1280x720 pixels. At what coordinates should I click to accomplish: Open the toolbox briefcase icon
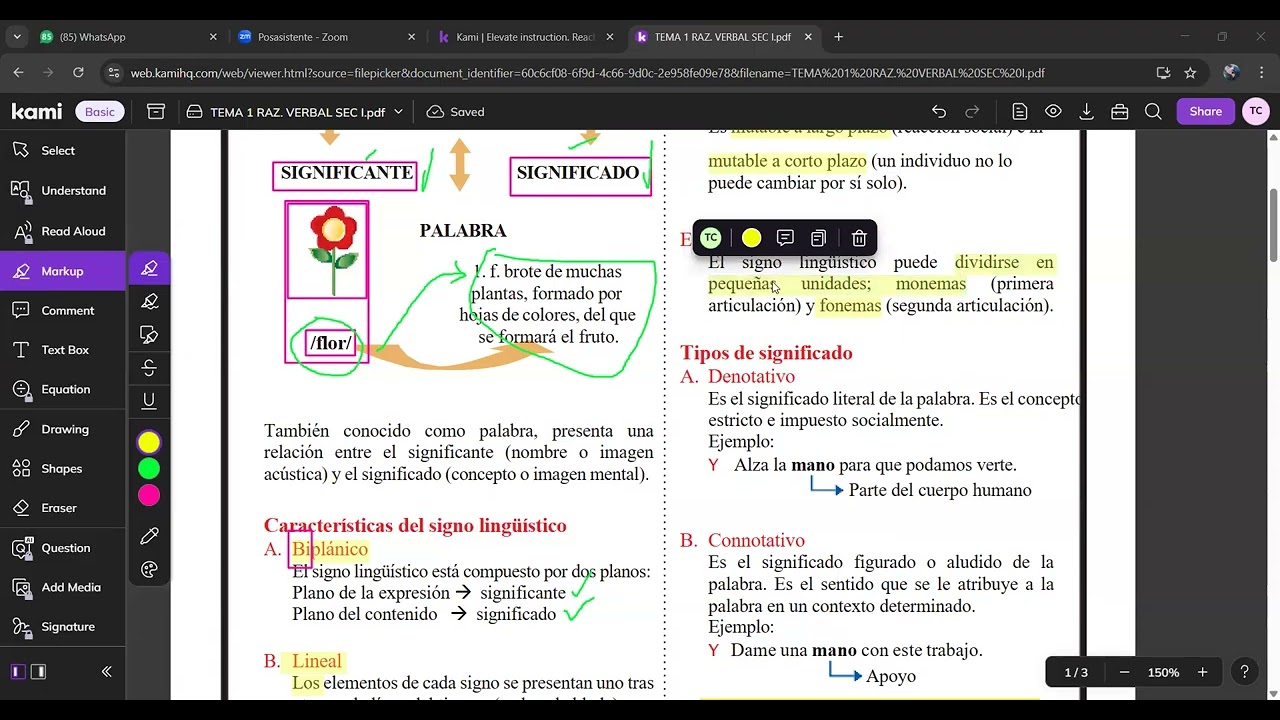(1119, 112)
